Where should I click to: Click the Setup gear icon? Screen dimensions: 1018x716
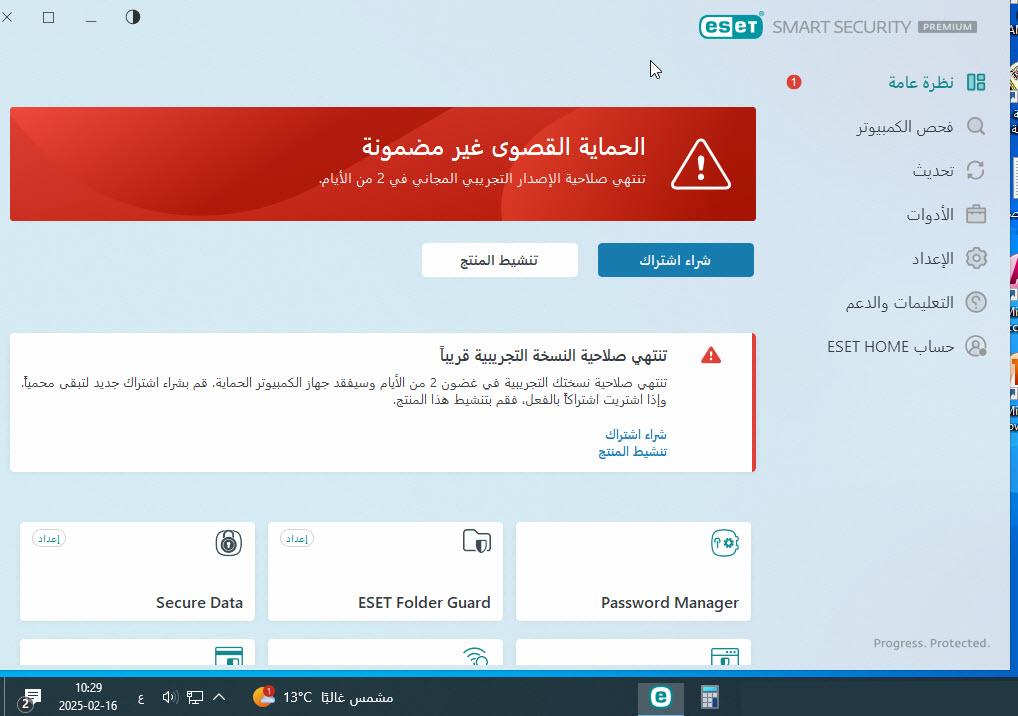(x=976, y=258)
